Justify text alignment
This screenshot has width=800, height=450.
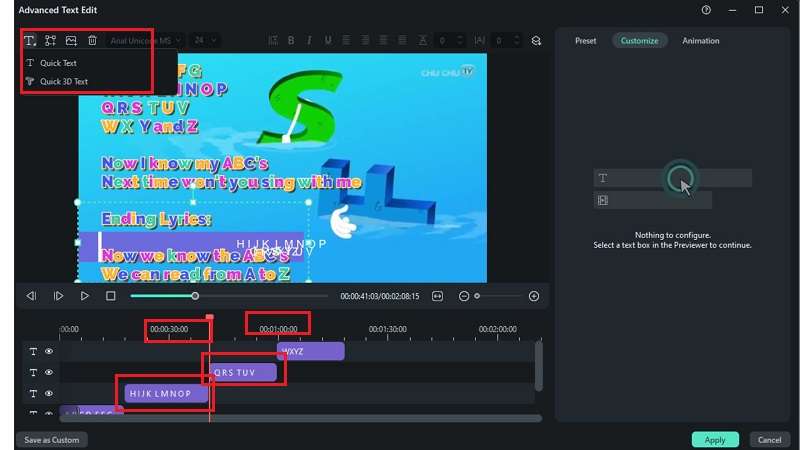(x=402, y=40)
